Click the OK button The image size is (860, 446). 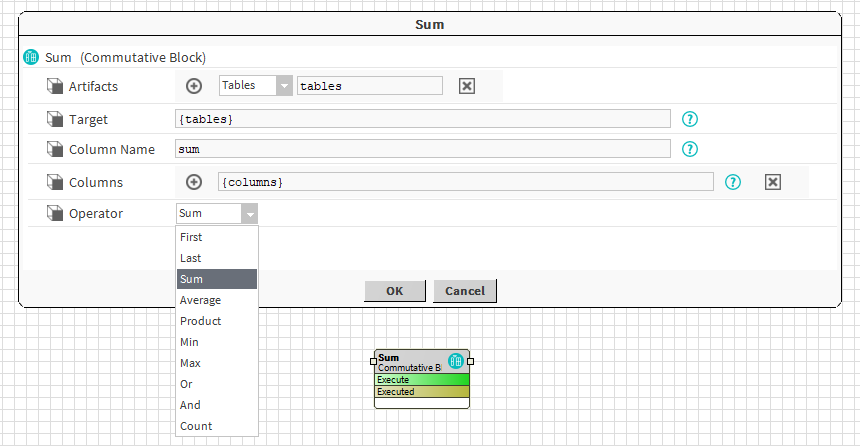(x=394, y=291)
